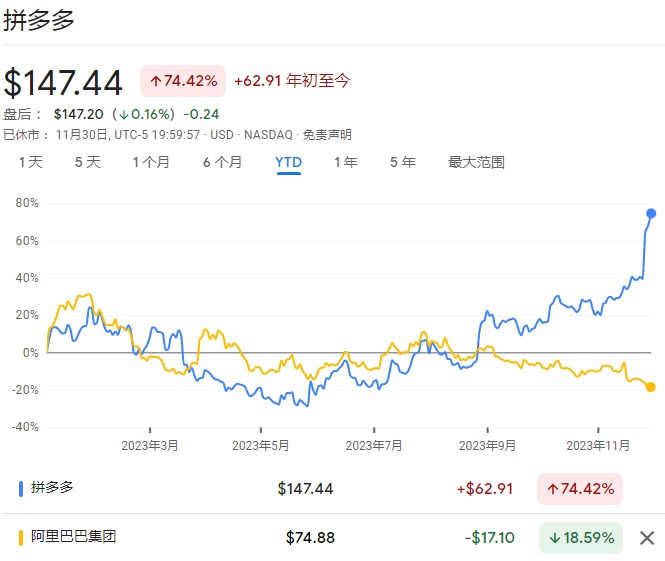Click the 拼多多 page title
The image size is (665, 561).
(39, 20)
